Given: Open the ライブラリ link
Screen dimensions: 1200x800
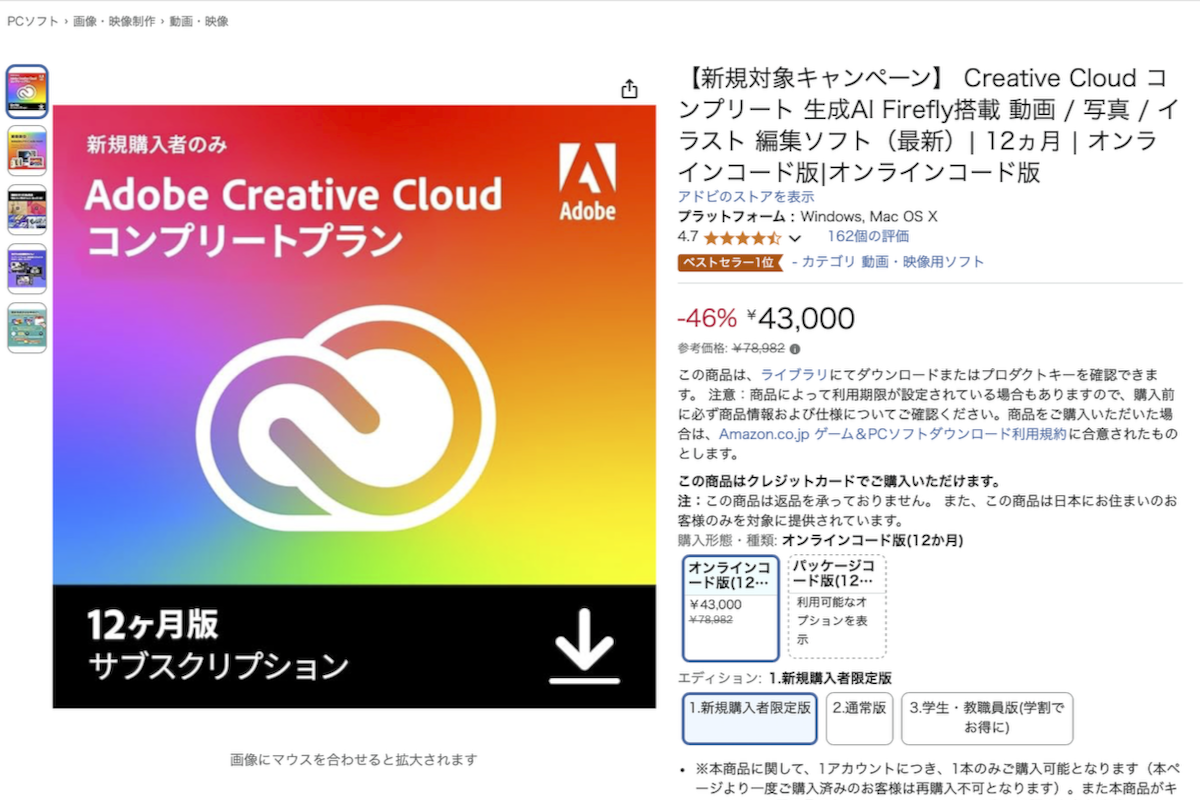Looking at the screenshot, I should (795, 375).
